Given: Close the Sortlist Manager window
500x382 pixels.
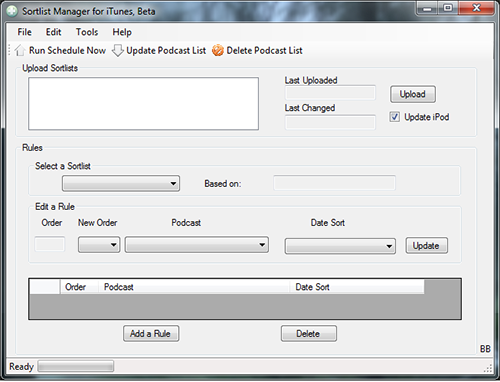Looking at the screenshot, I should point(476,8).
